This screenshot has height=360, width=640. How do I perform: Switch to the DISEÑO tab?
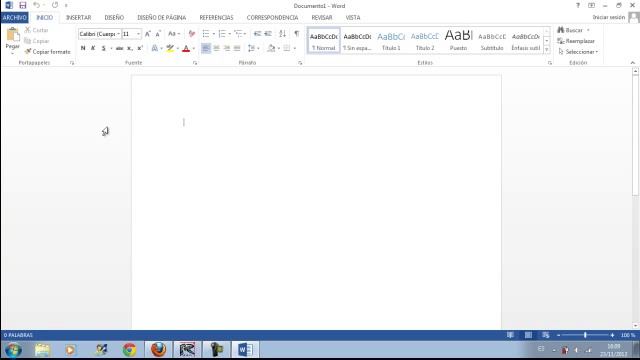114,18
